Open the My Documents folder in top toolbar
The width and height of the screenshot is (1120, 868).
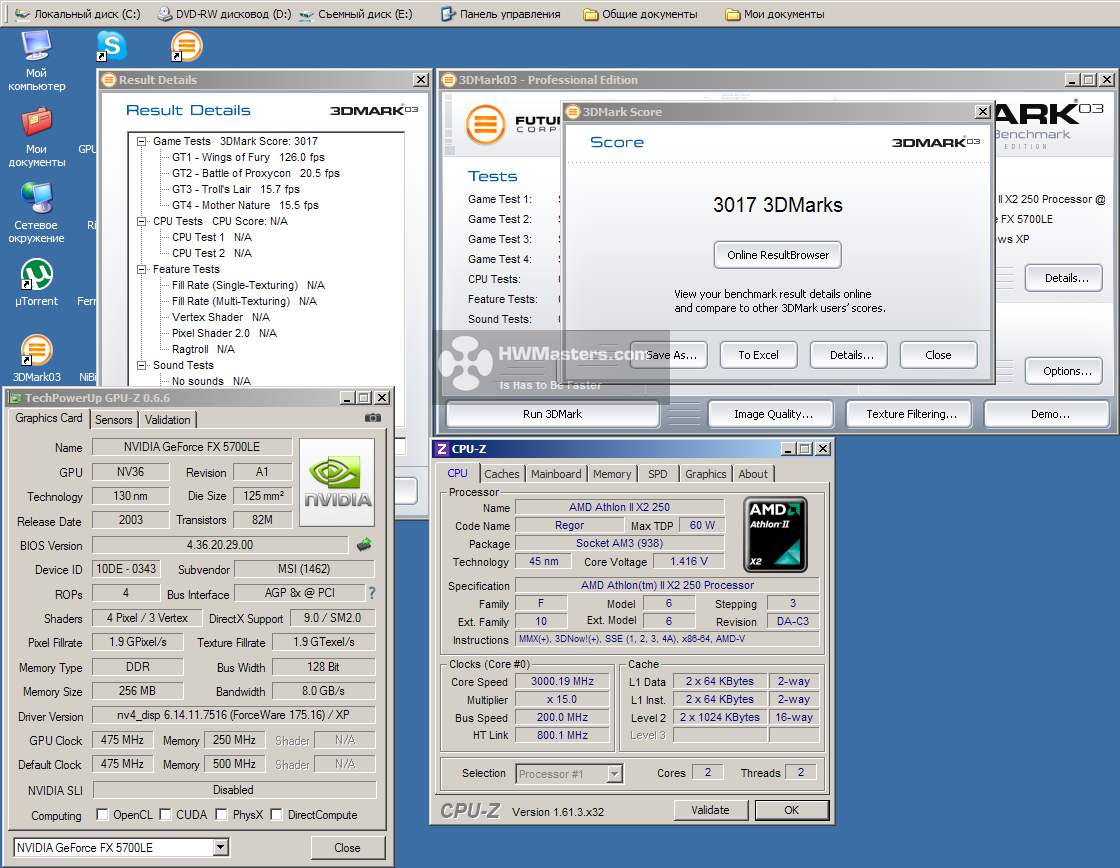774,14
